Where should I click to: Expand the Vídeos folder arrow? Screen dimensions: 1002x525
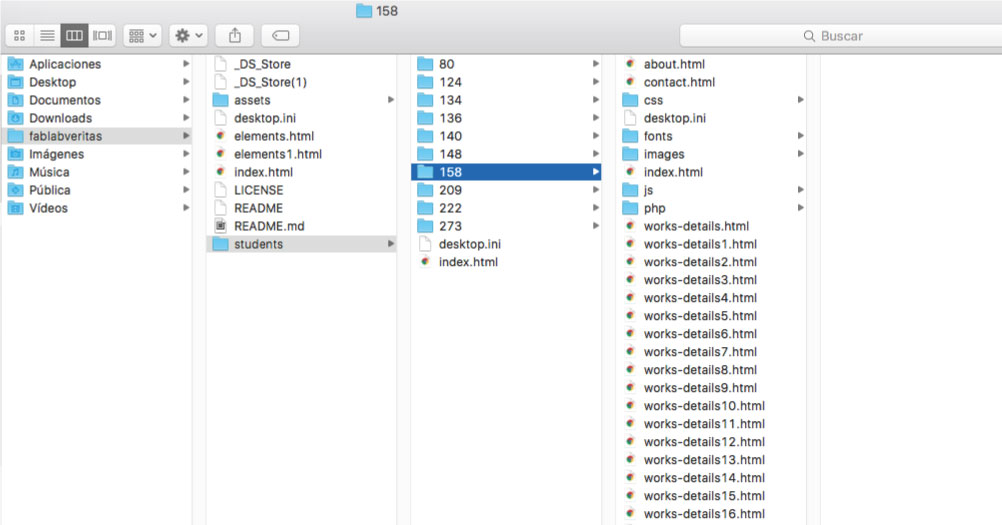point(186,208)
